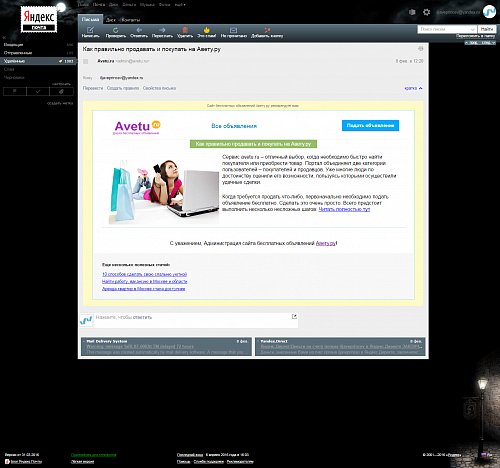500x468 pixels.
Task: Click the Russian flag language icon
Action: point(484,455)
